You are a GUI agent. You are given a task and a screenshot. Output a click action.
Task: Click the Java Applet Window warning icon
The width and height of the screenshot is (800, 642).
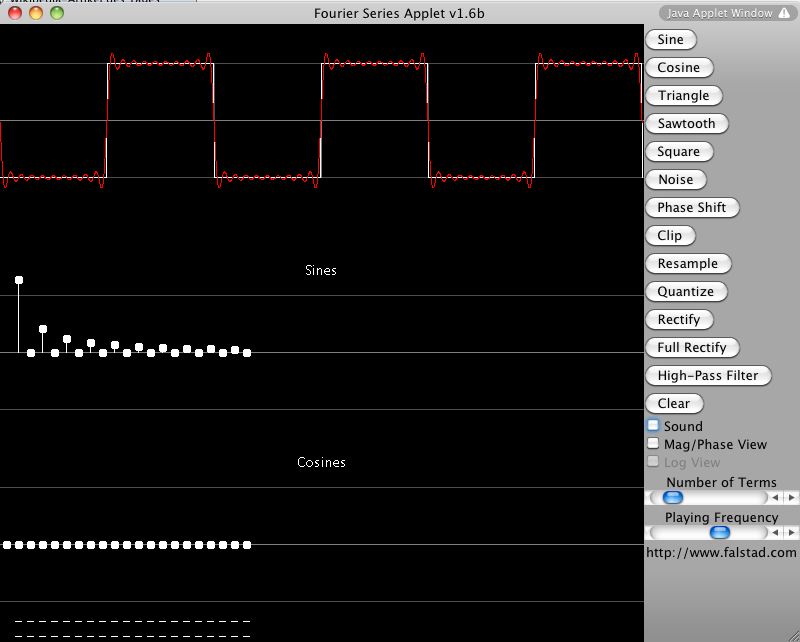click(783, 13)
